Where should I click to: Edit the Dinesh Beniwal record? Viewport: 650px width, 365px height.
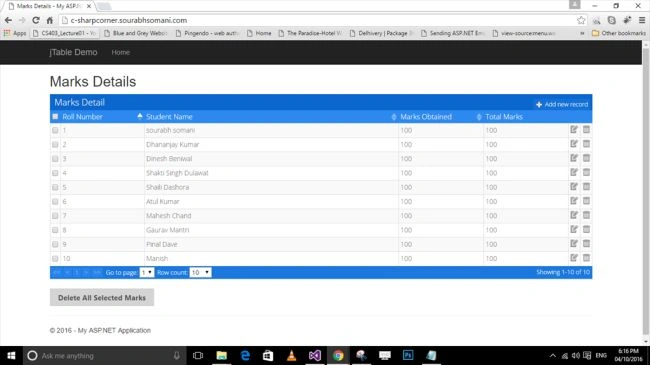(574, 158)
